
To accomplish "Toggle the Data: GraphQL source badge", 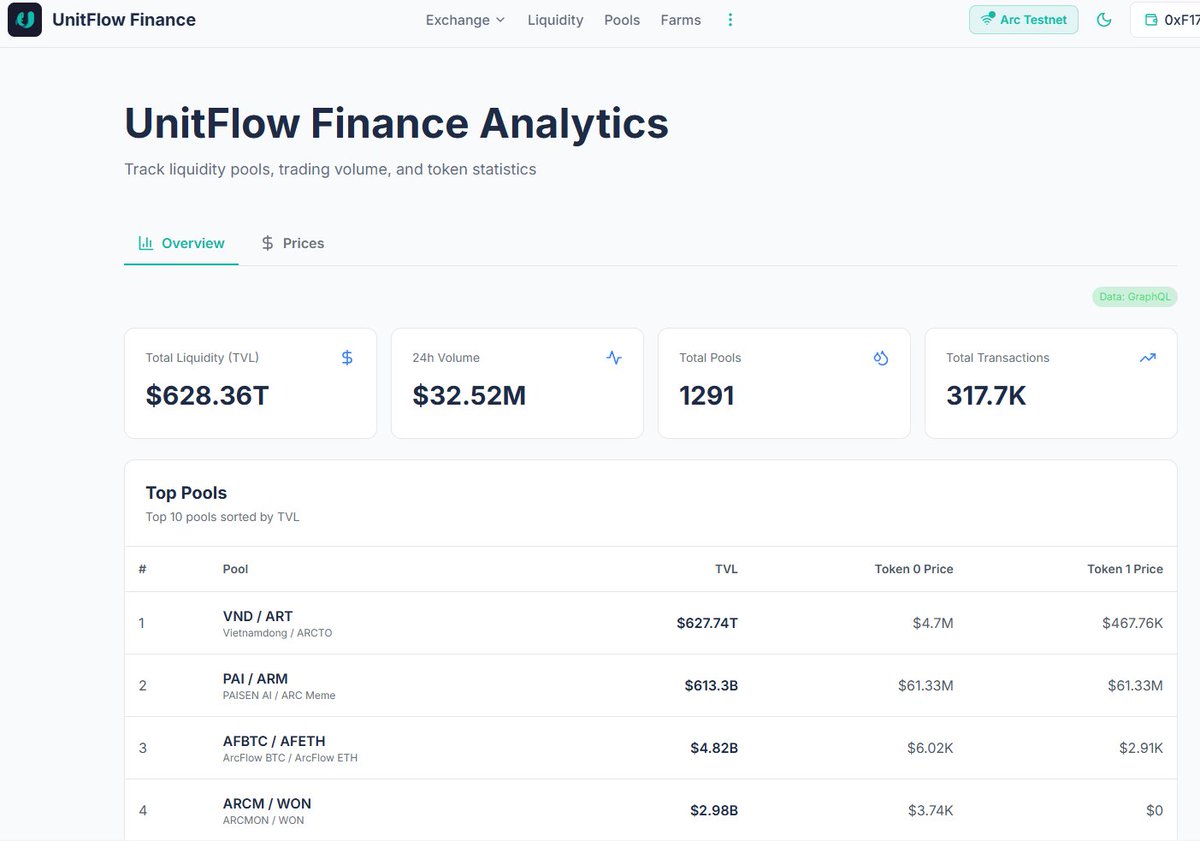I will (x=1134, y=296).
